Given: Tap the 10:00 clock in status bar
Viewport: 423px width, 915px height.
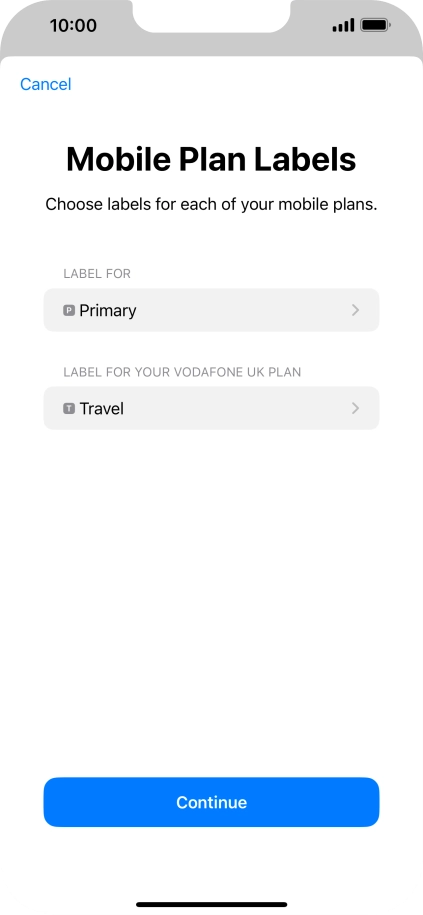Looking at the screenshot, I should click(x=73, y=25).
